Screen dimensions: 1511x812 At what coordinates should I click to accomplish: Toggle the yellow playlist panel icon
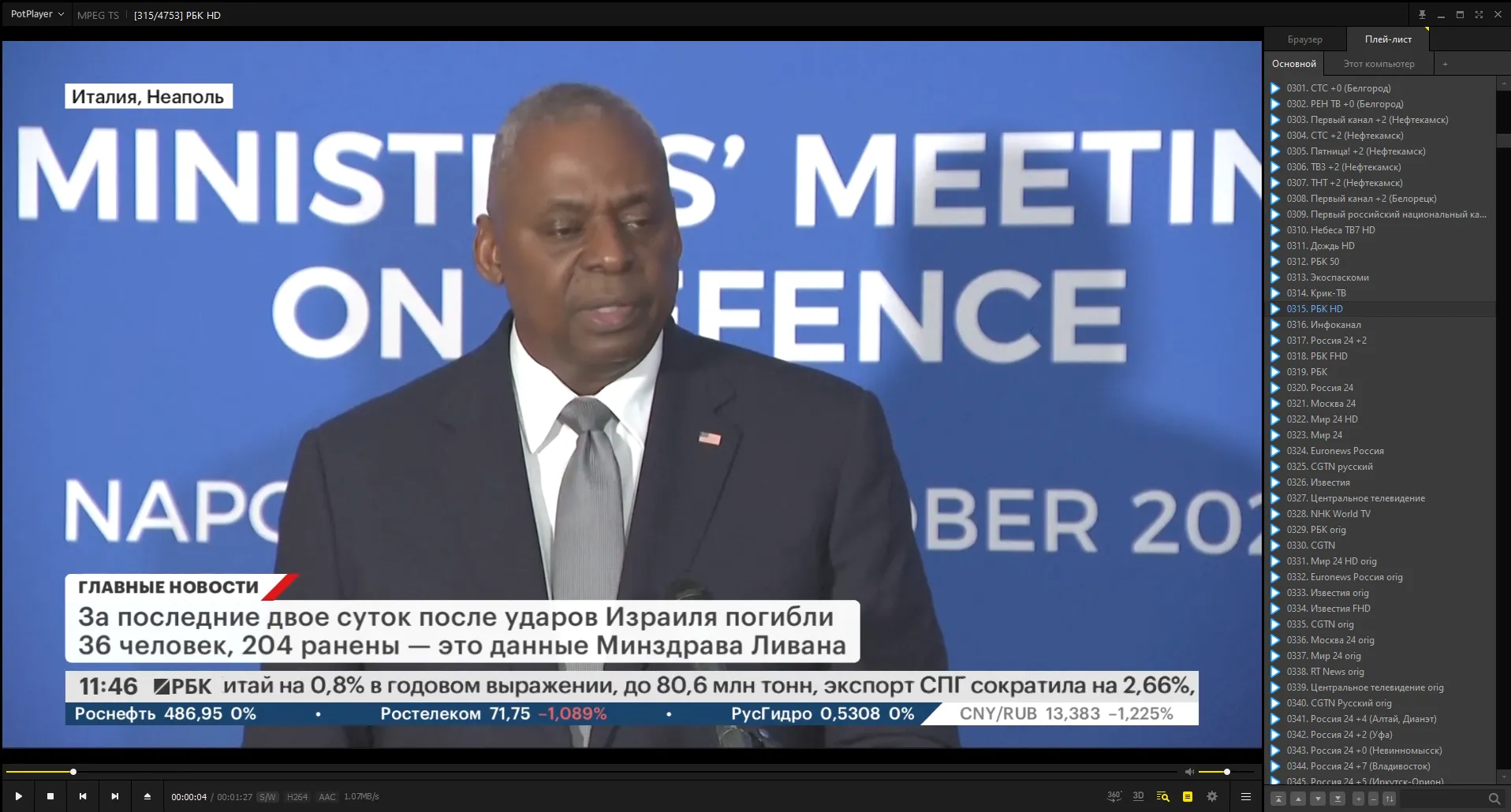1188,796
